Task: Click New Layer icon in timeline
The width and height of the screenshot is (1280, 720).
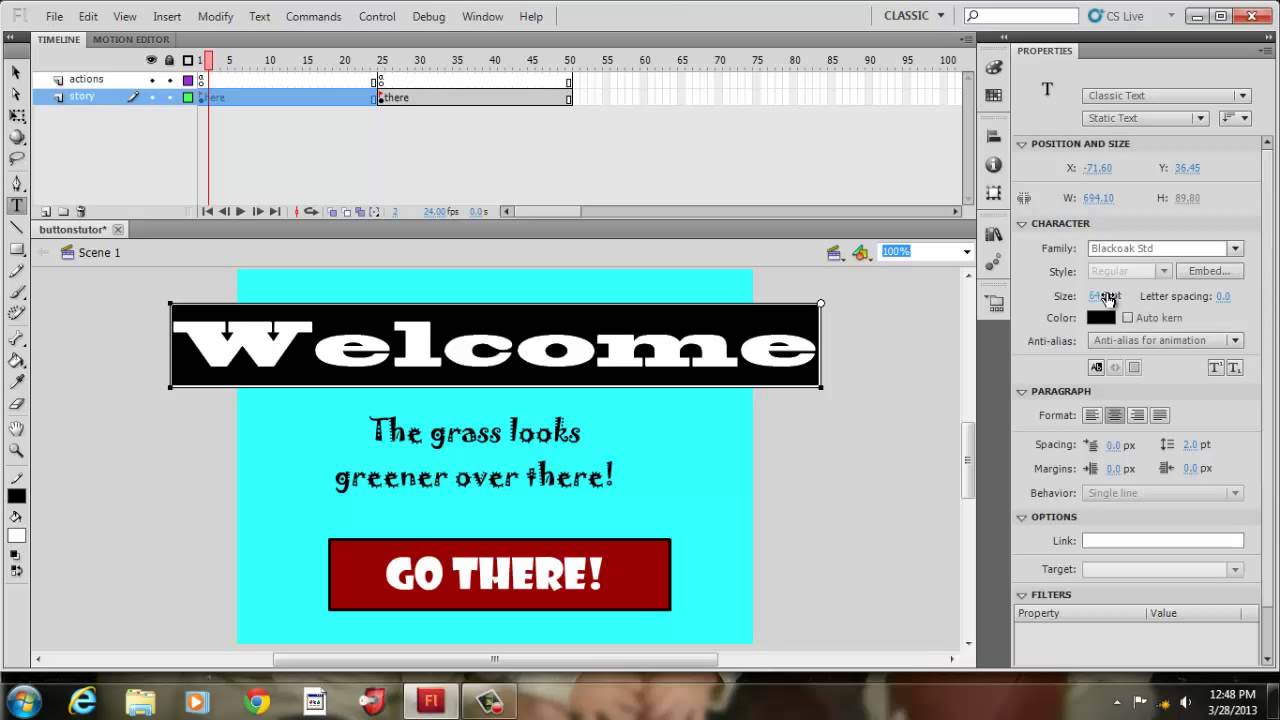Action: coord(45,212)
